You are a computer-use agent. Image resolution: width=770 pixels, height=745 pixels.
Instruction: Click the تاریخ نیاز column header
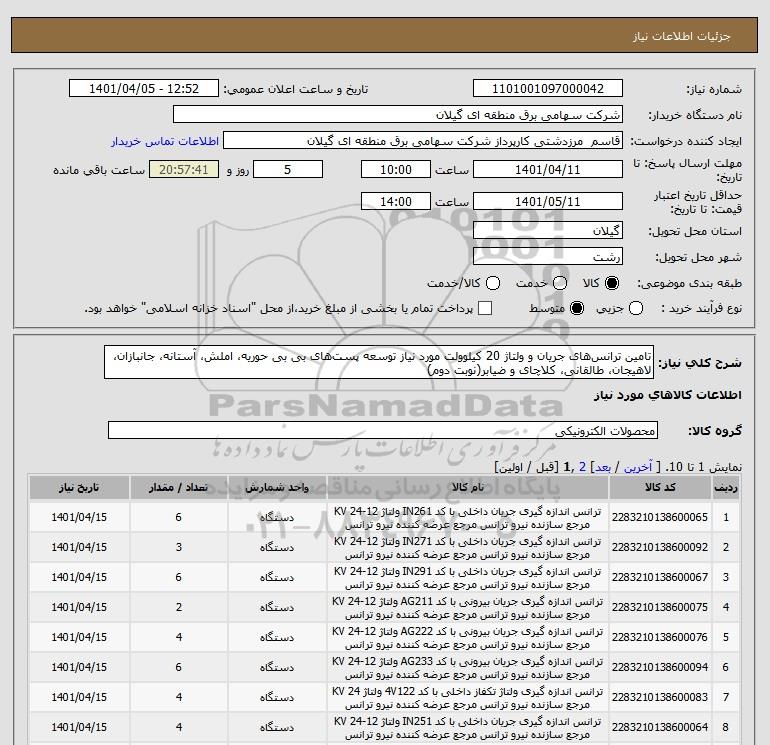click(x=79, y=487)
